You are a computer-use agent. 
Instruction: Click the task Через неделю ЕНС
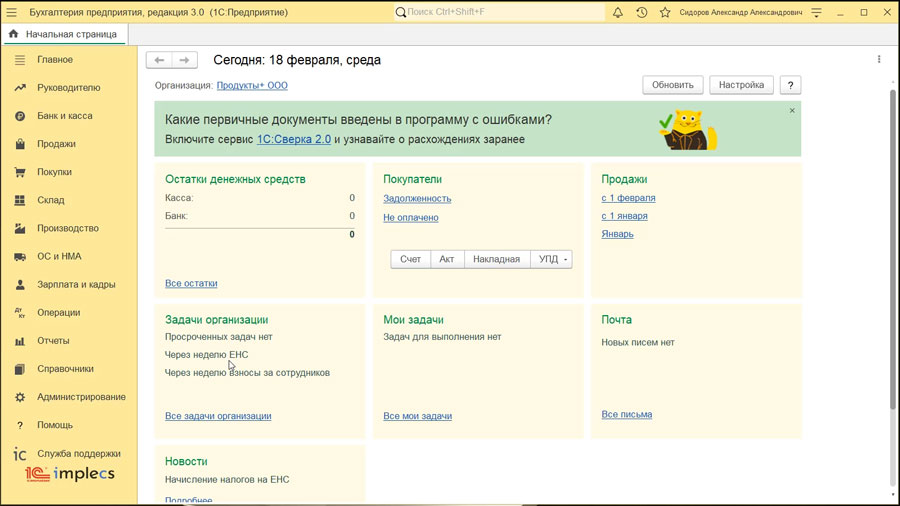[x=207, y=355]
